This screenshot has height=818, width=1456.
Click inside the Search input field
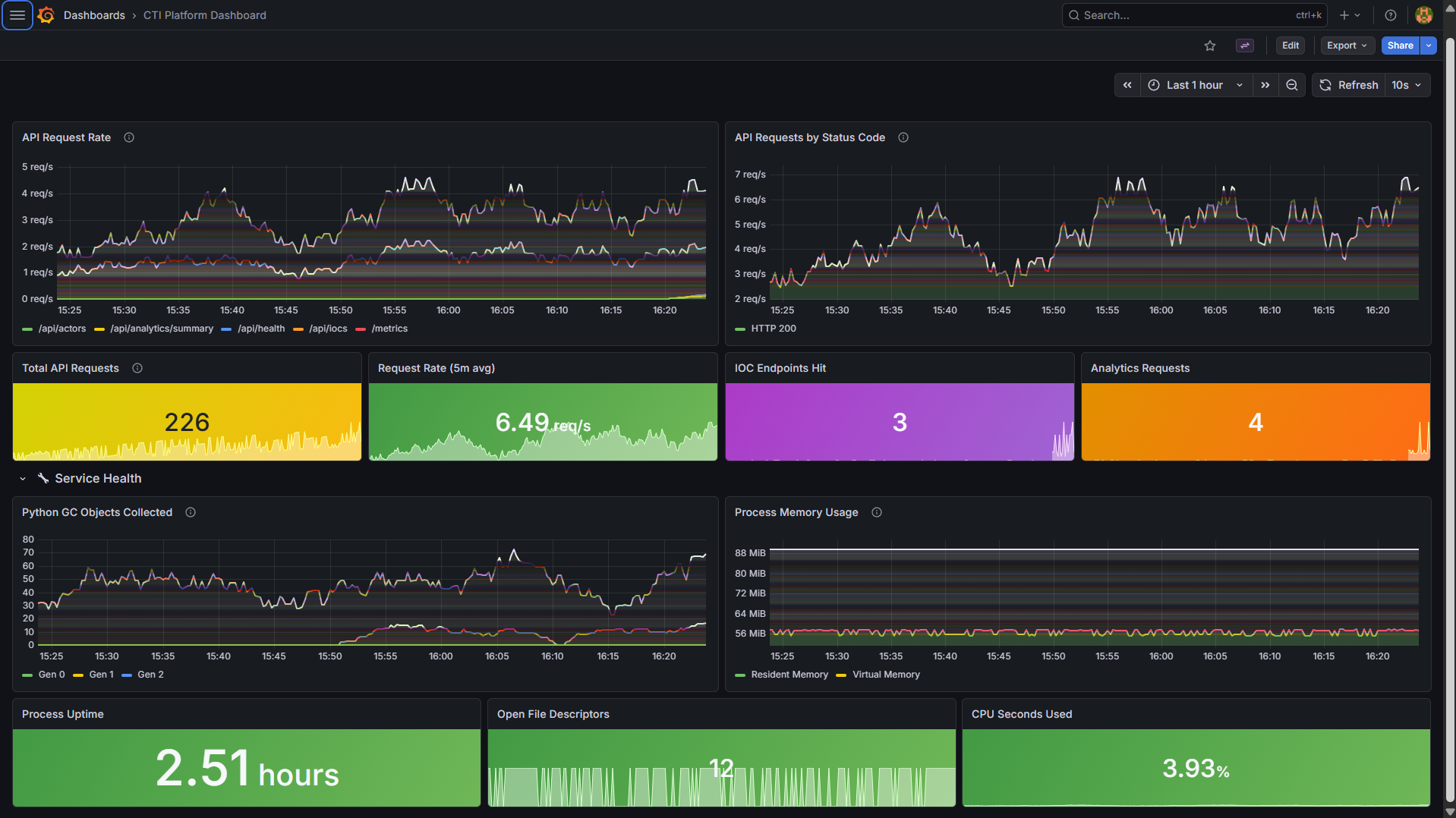pyautogui.click(x=1184, y=15)
